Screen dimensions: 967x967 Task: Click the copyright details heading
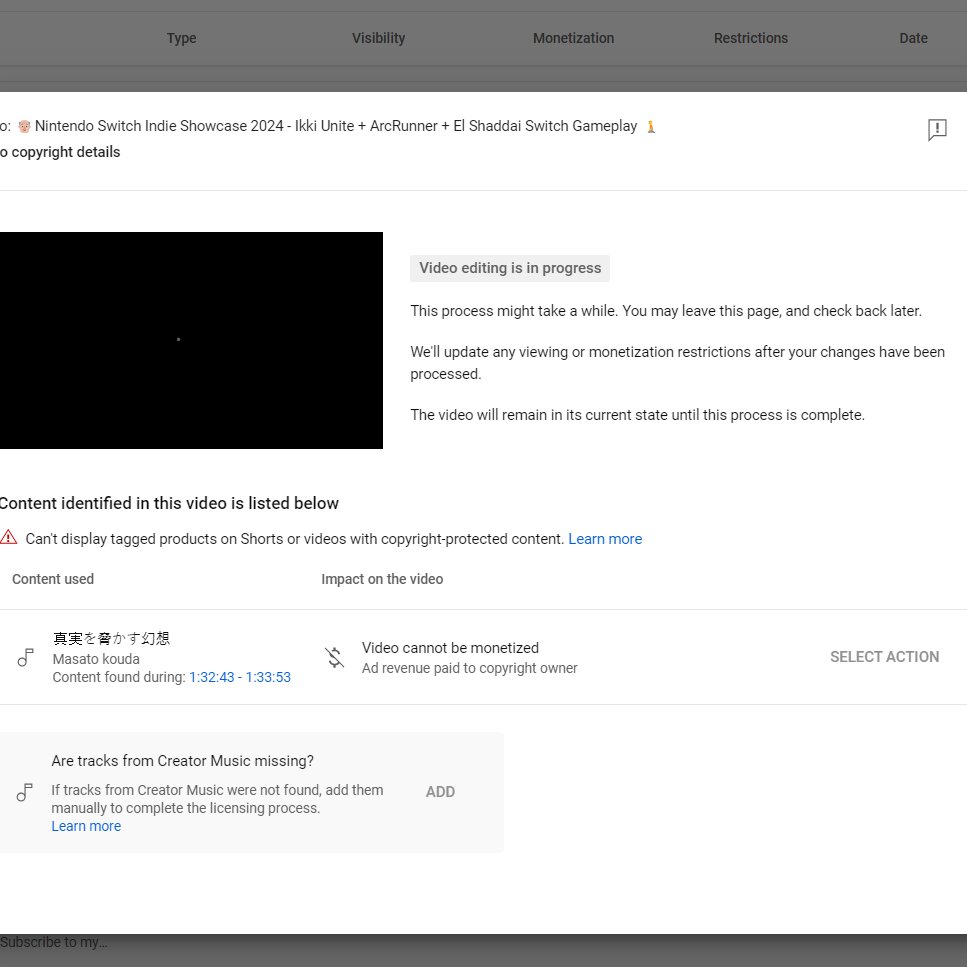click(60, 152)
